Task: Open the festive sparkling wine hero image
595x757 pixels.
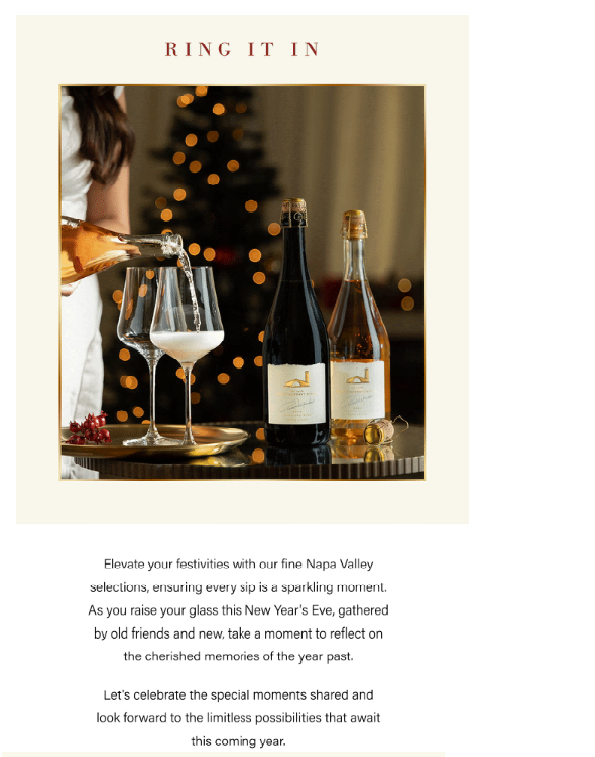Action: pos(242,282)
